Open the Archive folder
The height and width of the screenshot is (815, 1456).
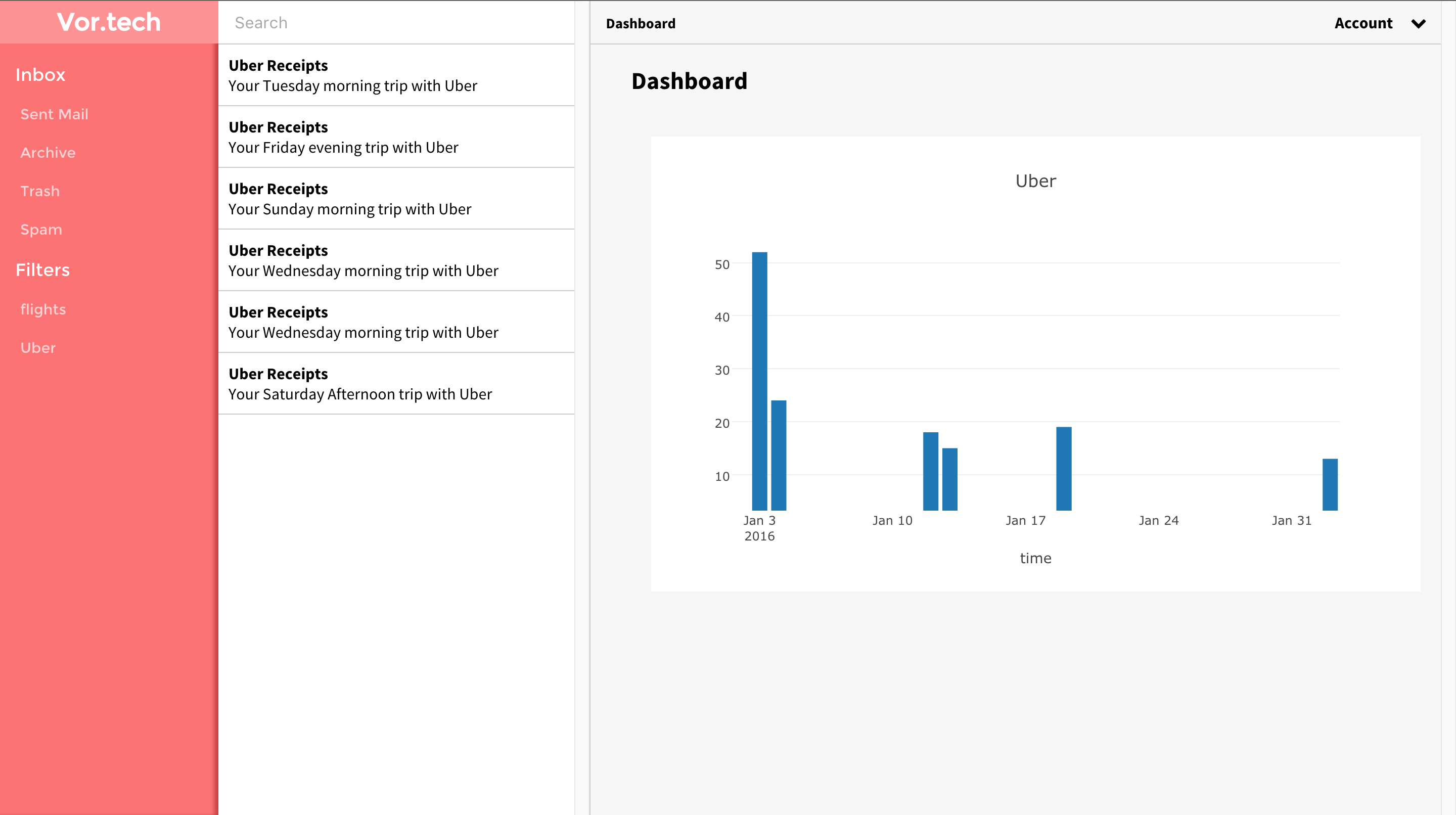click(48, 153)
